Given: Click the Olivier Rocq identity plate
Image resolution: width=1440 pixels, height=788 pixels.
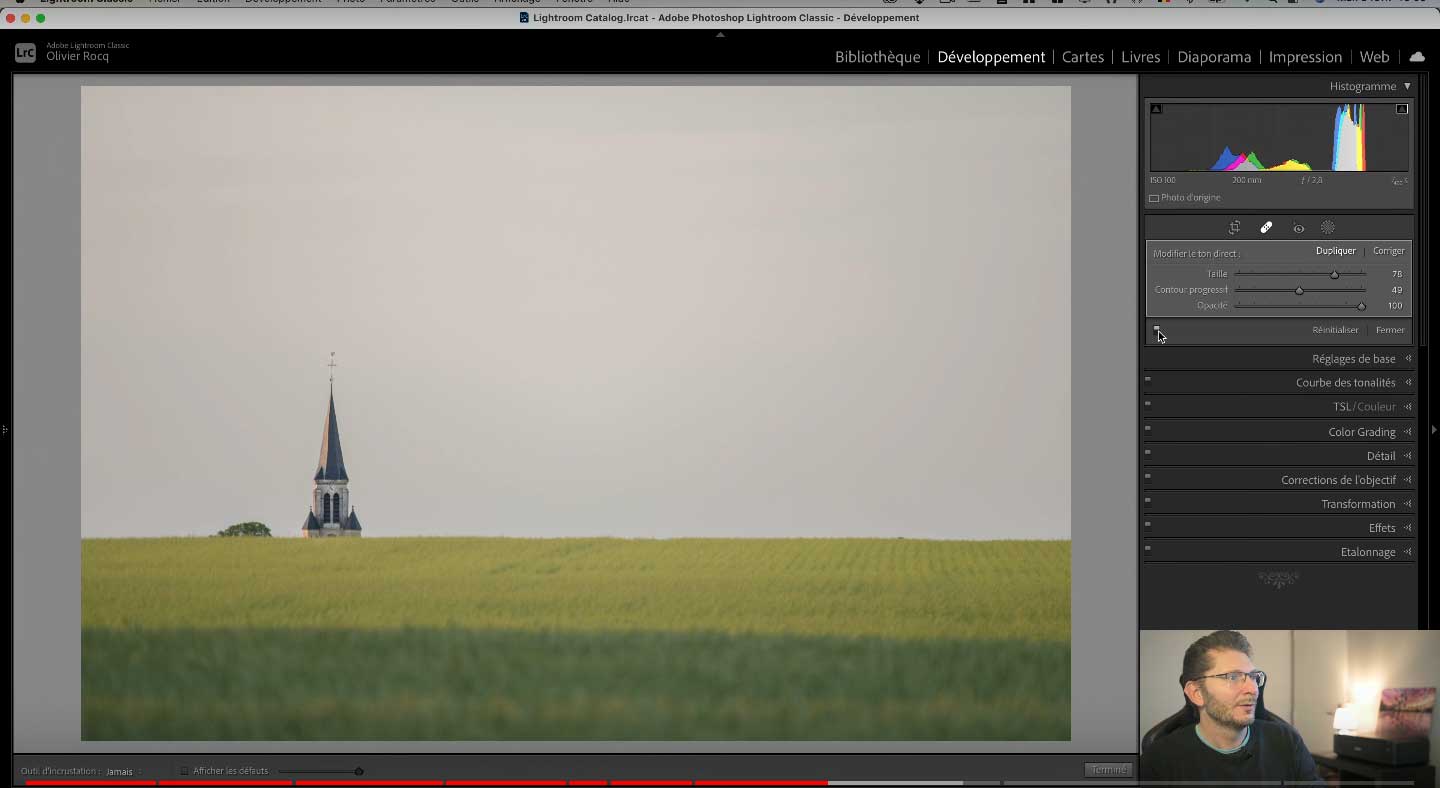Looking at the screenshot, I should point(77,57).
